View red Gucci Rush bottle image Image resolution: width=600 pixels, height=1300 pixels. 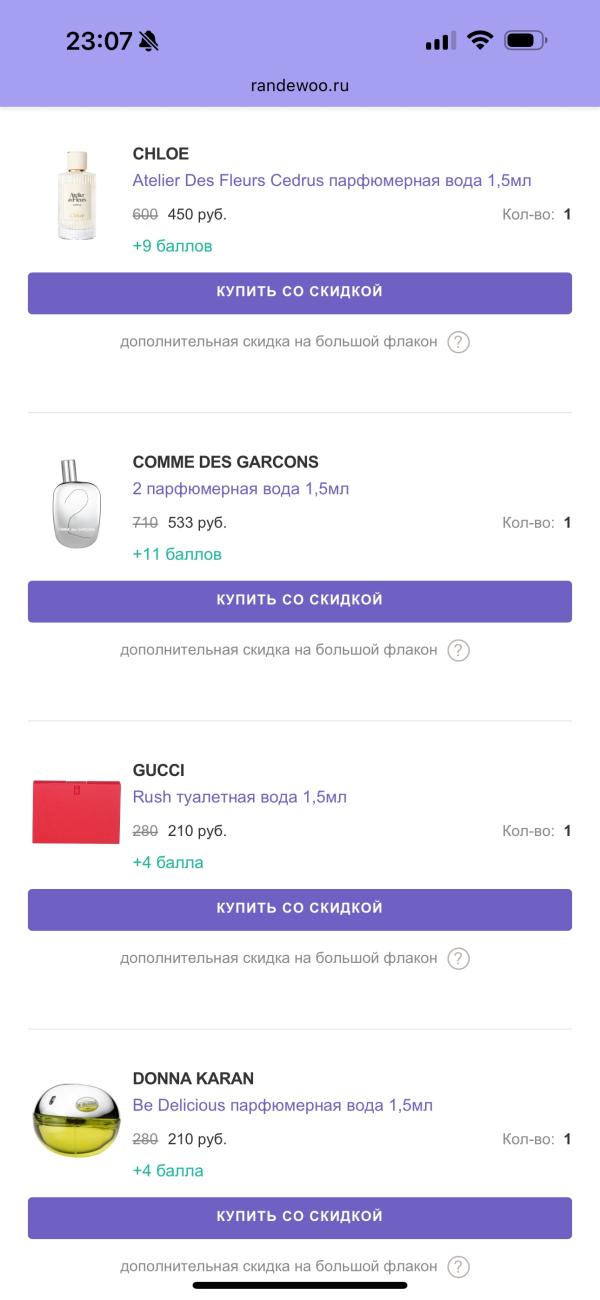point(76,810)
